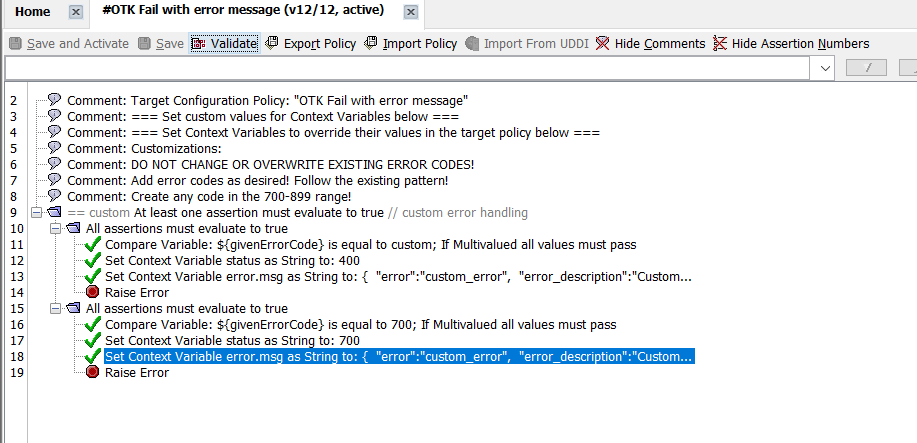The height and width of the screenshot is (443, 917).
Task: Select 'At least one assertion must evaluate' row
Action: (298, 212)
